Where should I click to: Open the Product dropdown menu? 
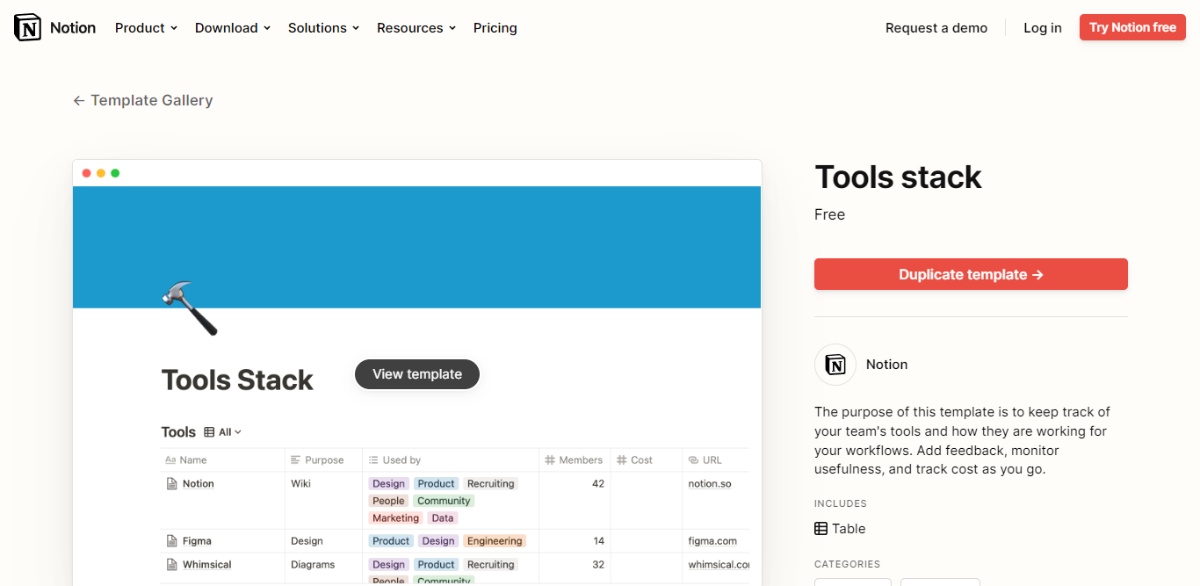tap(146, 28)
